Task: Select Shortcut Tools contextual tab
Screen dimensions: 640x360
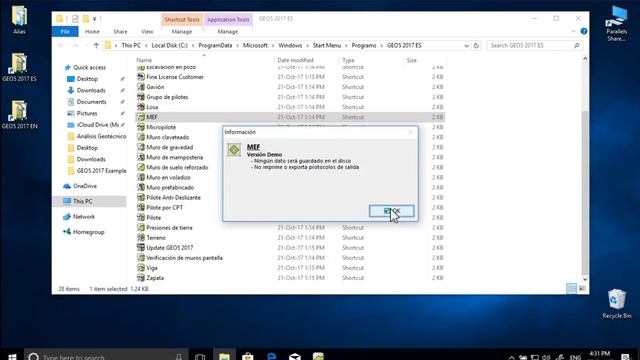Action: [182, 20]
